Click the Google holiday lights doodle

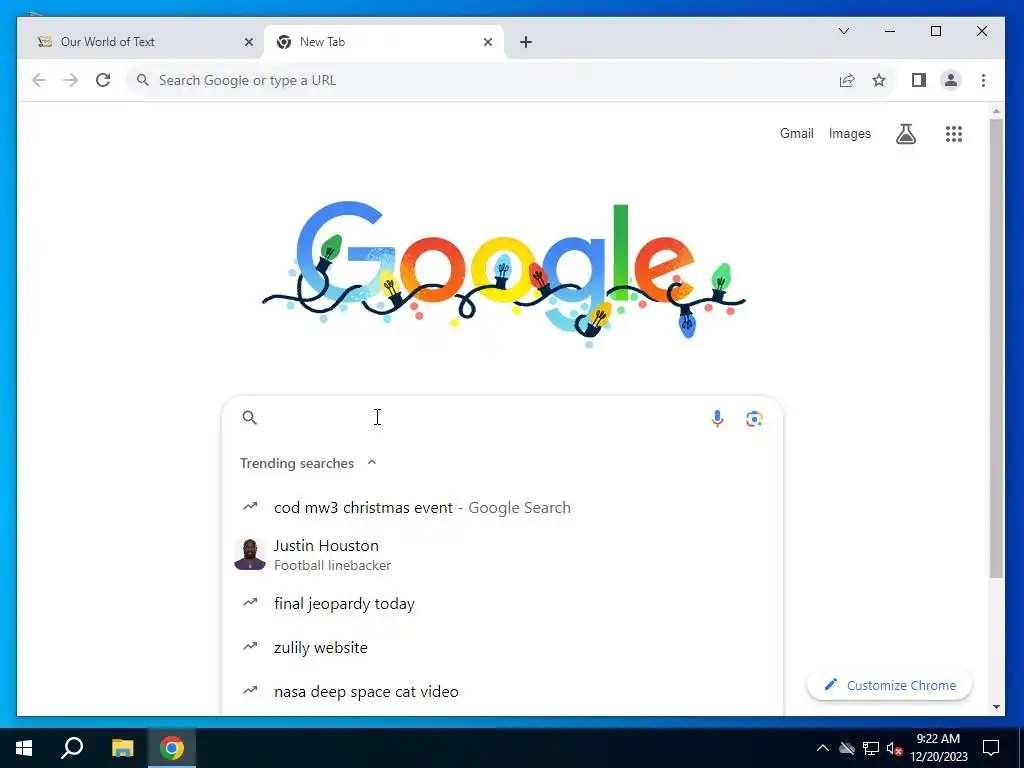504,274
